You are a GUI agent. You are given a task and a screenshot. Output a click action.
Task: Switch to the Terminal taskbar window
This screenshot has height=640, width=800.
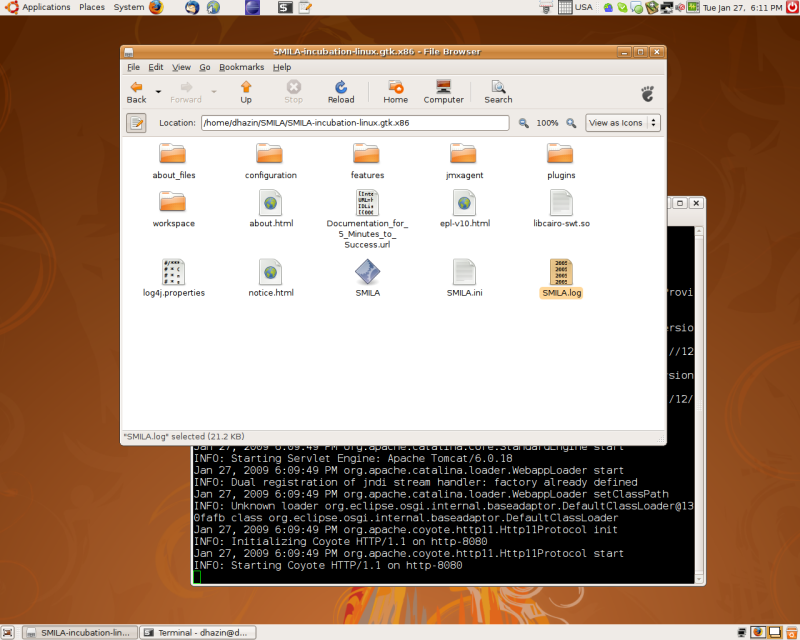tap(198, 633)
